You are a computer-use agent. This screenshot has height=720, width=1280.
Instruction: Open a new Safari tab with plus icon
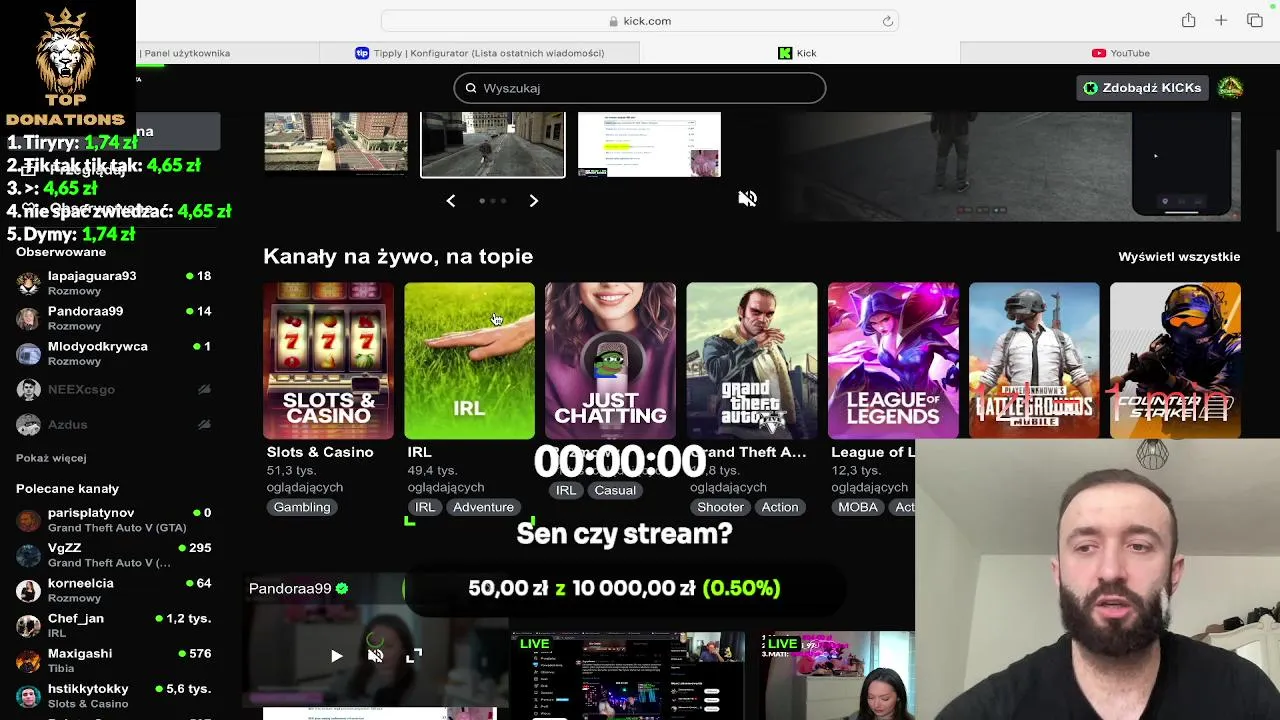pos(1221,20)
